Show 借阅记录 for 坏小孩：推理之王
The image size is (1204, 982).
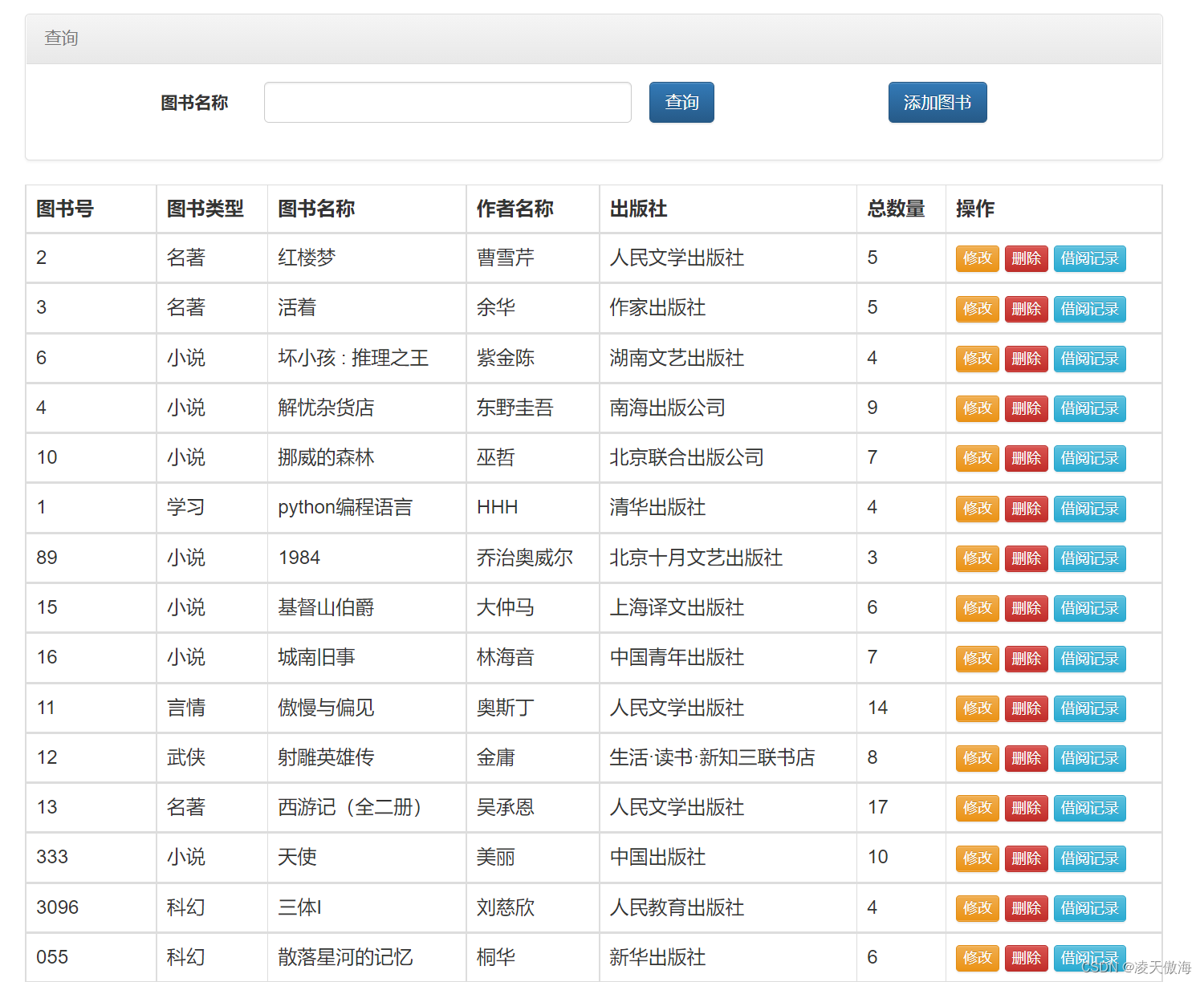pyautogui.click(x=1090, y=359)
